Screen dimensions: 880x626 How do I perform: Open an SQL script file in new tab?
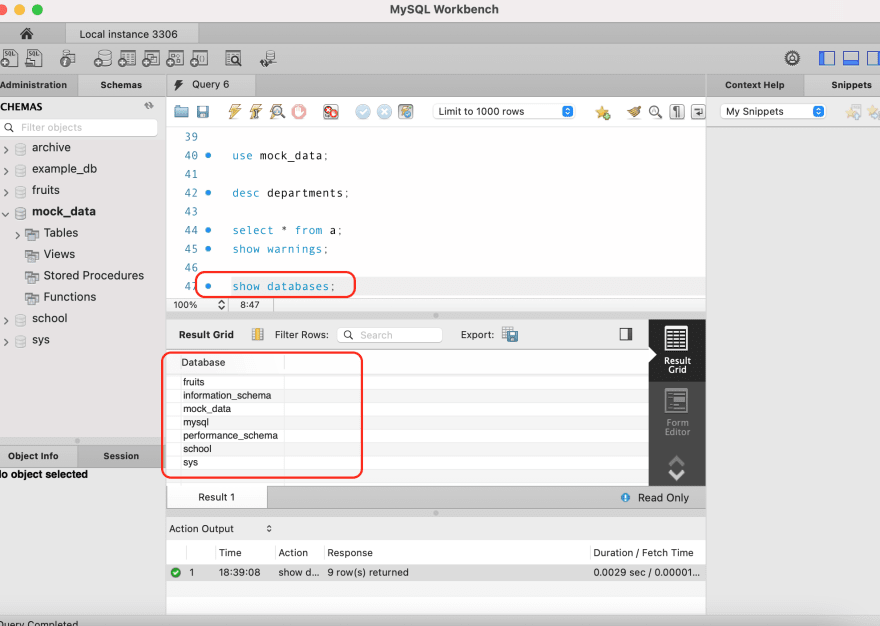click(x=34, y=58)
